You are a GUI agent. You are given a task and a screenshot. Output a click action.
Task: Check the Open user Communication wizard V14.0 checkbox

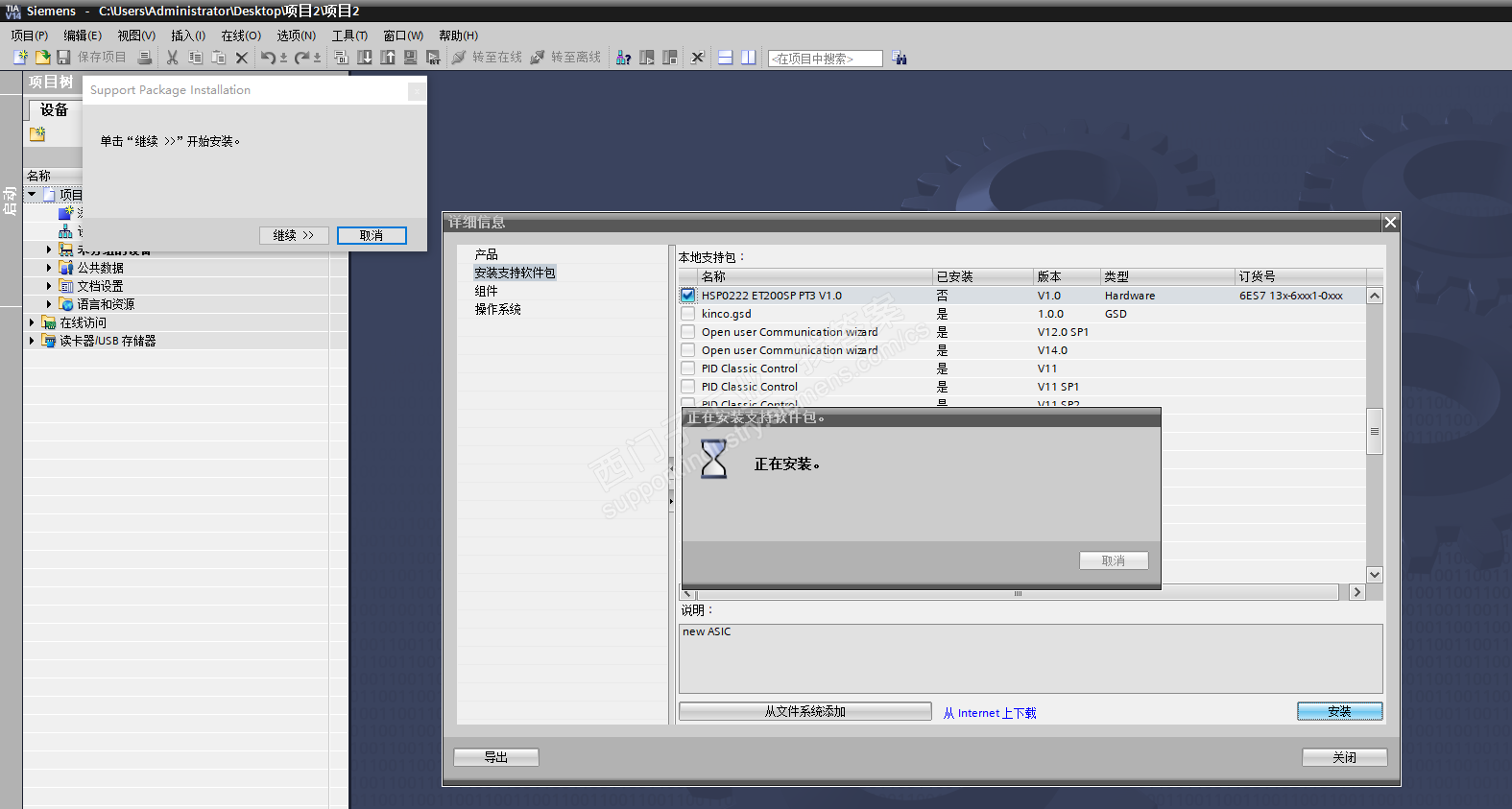pos(688,349)
